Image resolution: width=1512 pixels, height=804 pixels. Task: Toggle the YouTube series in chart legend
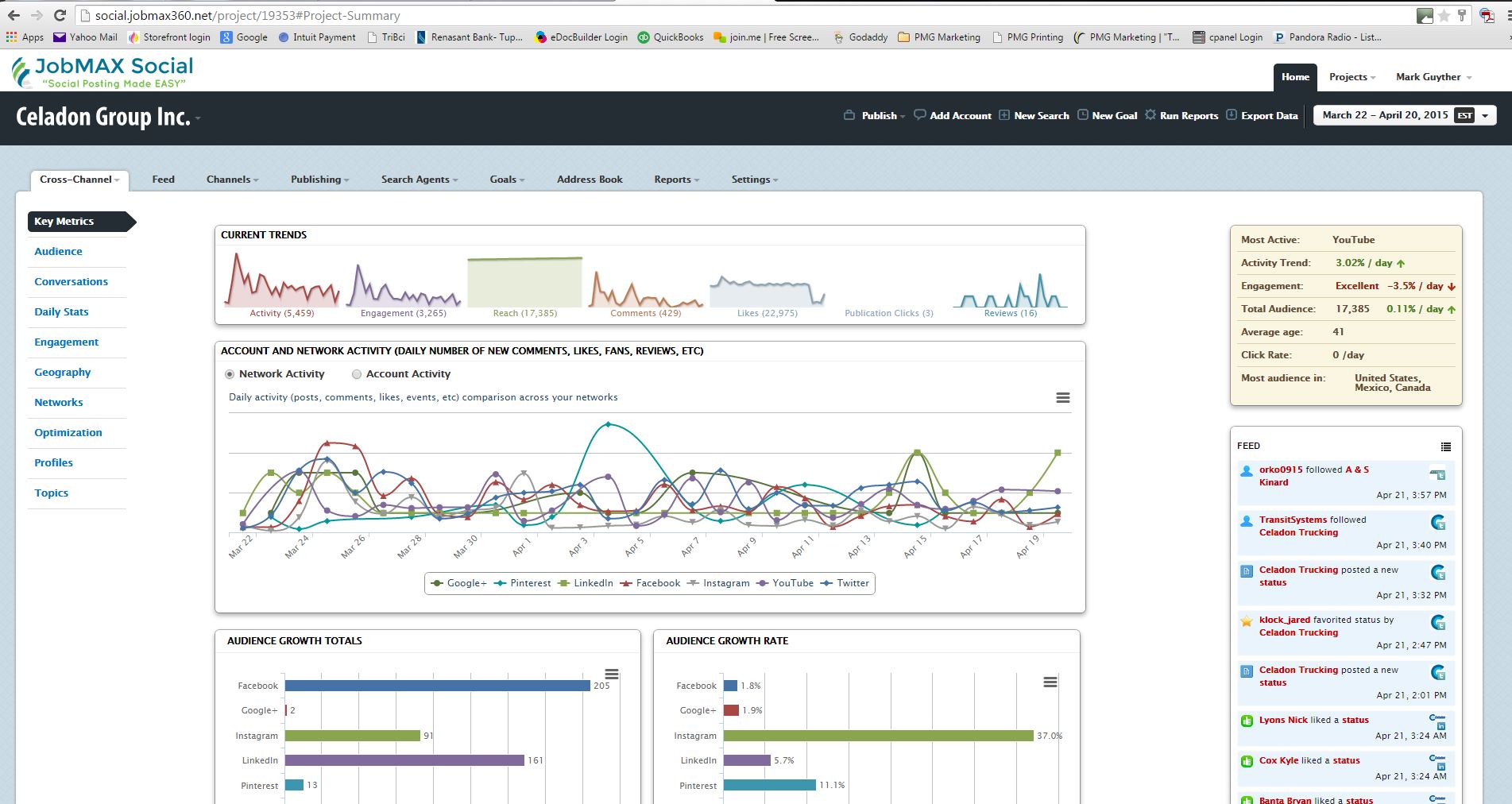click(785, 583)
